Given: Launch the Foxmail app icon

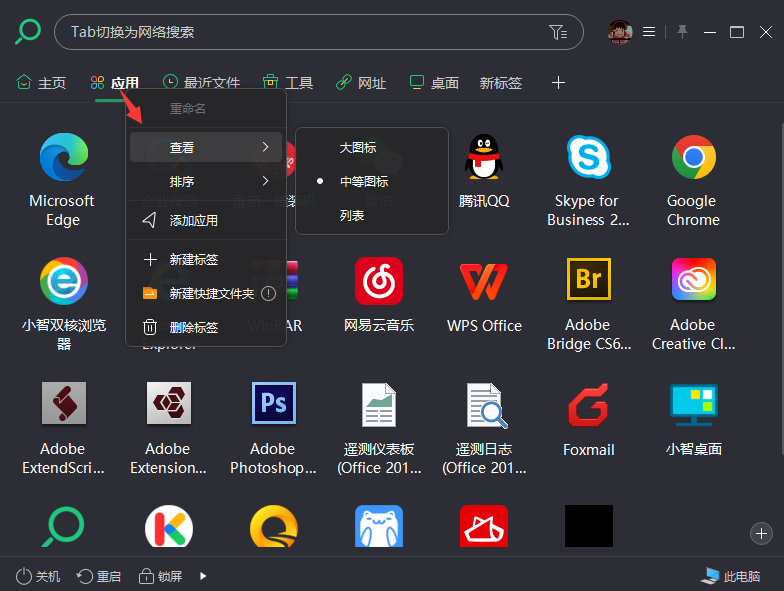Looking at the screenshot, I should tap(588, 406).
